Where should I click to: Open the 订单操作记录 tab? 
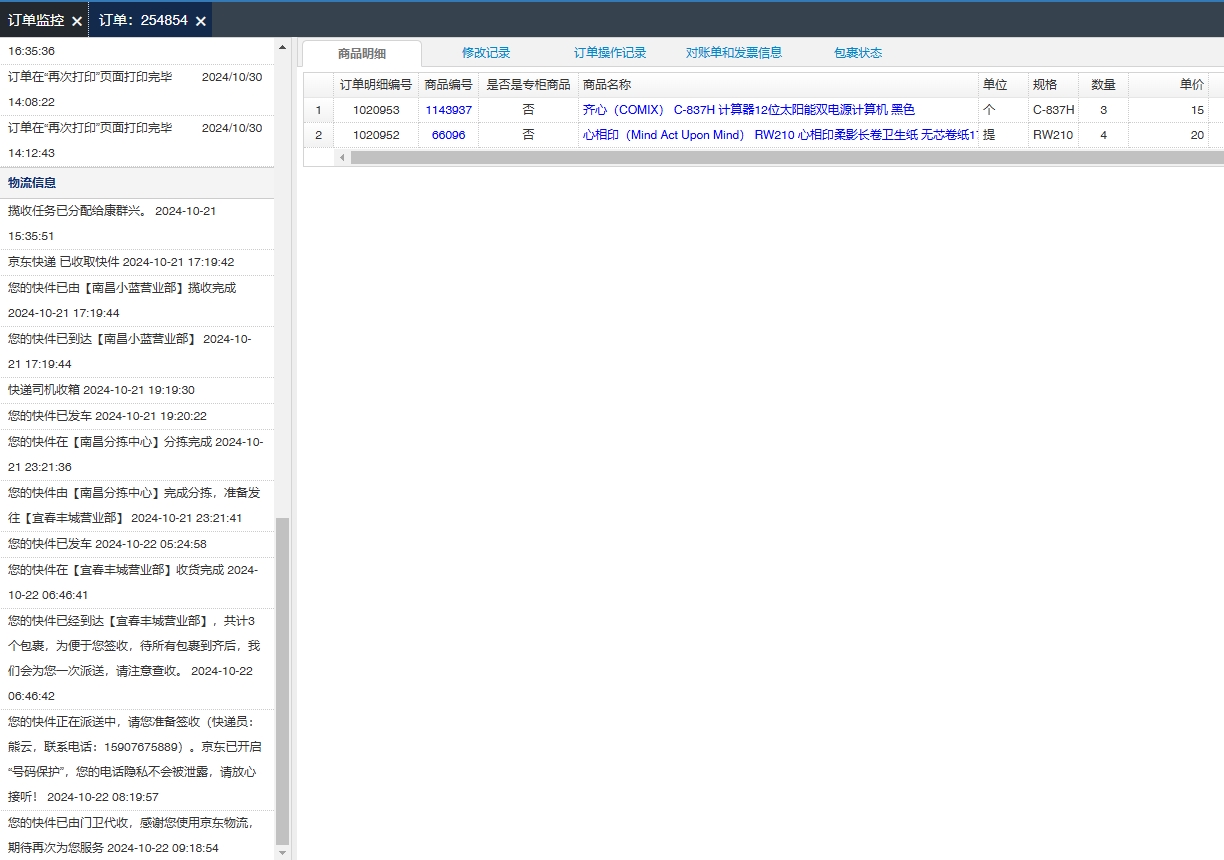[610, 53]
